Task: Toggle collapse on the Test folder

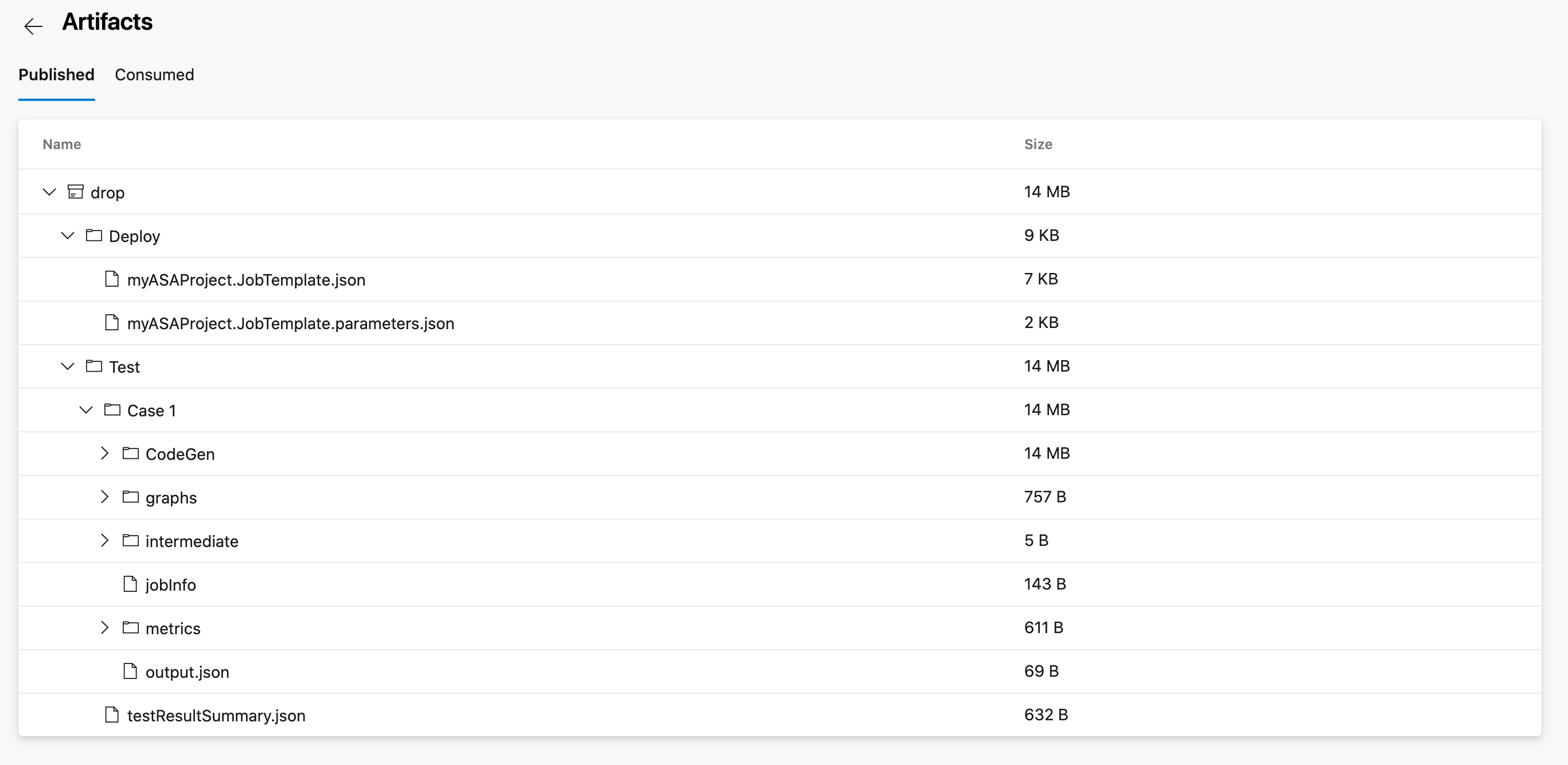Action: [x=68, y=366]
